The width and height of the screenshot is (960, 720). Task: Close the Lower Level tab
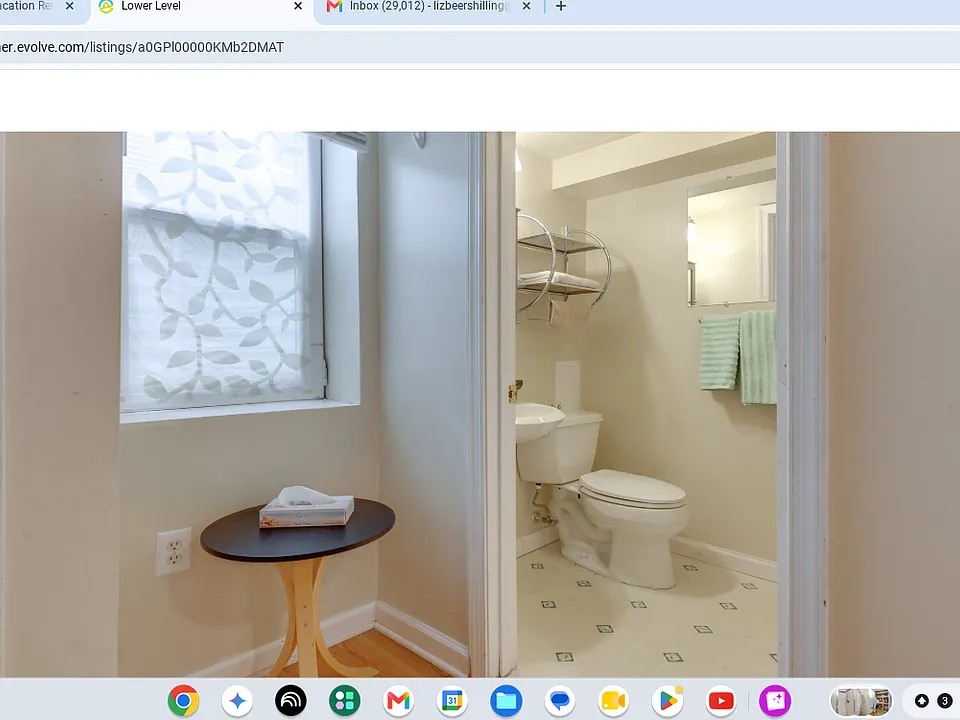298,6
